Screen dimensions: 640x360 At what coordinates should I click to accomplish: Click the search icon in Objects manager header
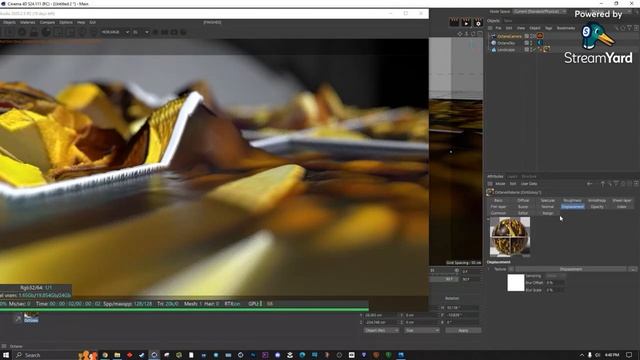click(617, 28)
